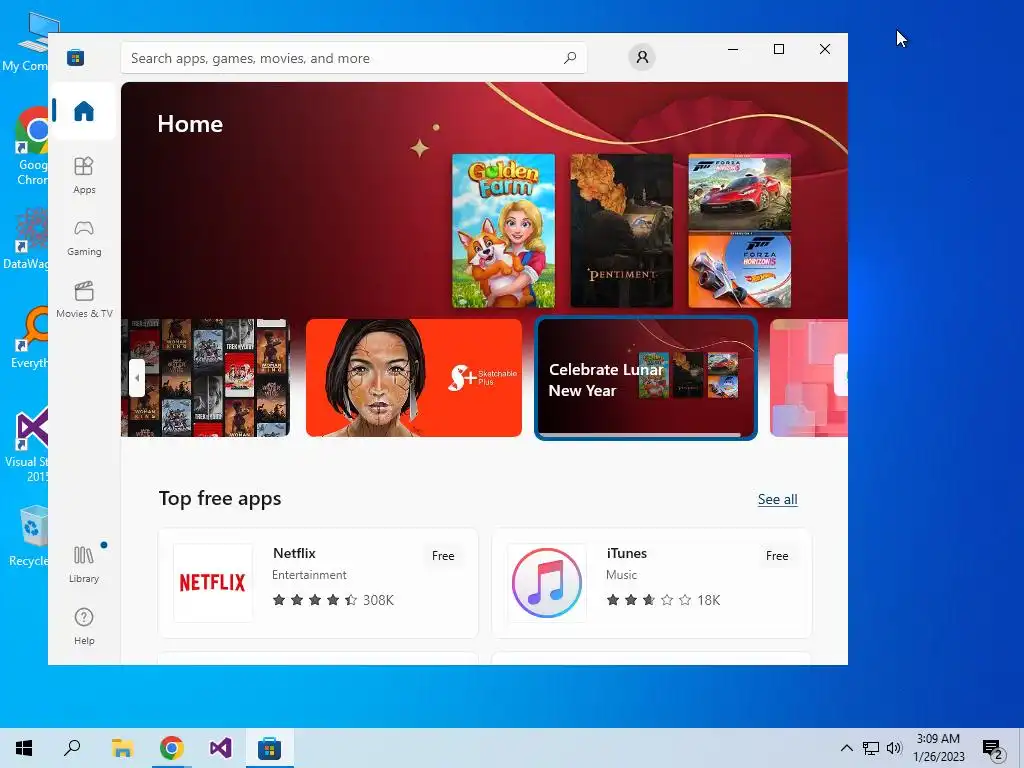
Task: Open Google Chrome from taskbar
Action: pyautogui.click(x=172, y=748)
